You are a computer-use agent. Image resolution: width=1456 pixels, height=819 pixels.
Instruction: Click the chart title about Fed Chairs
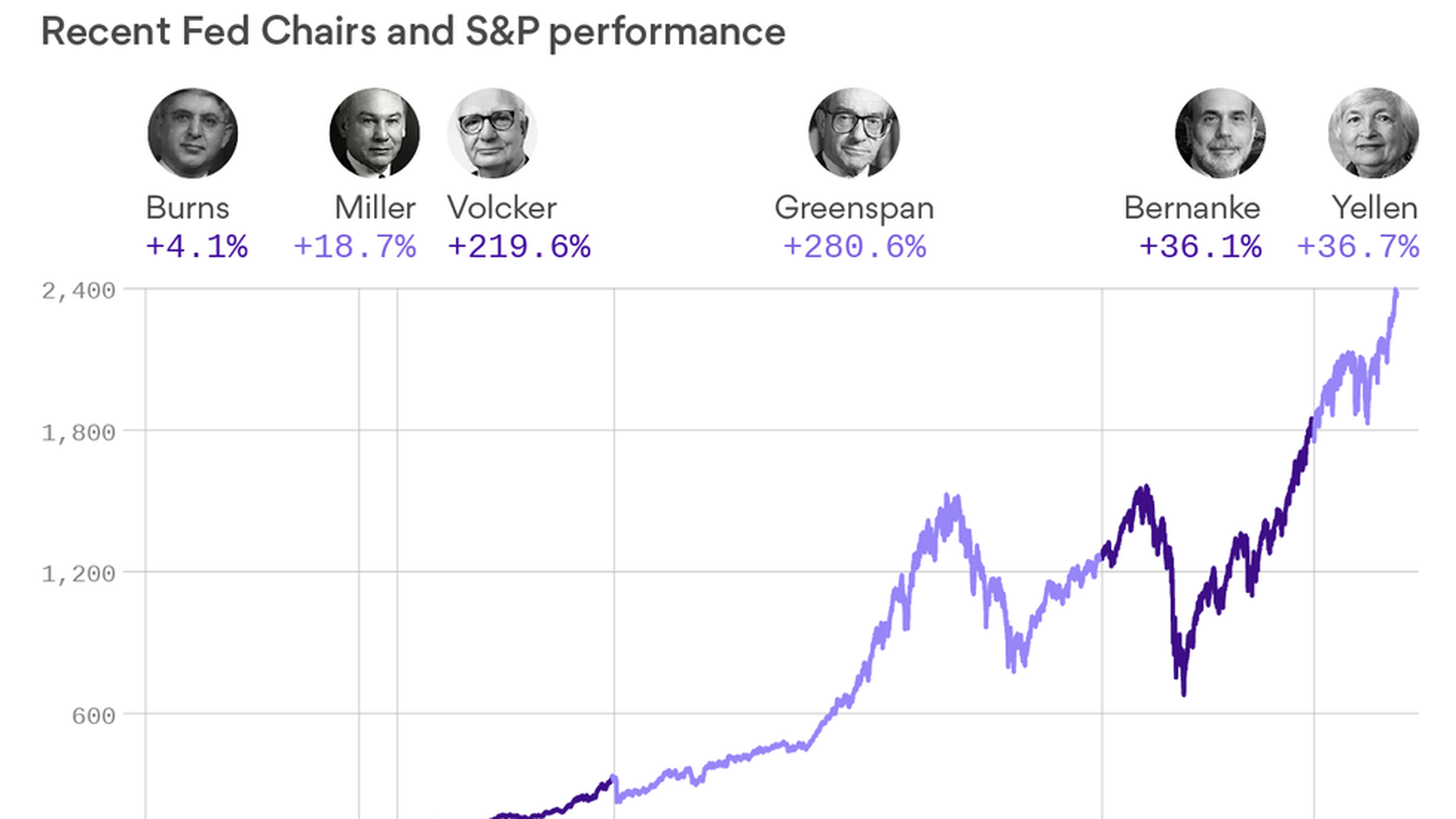(x=413, y=32)
